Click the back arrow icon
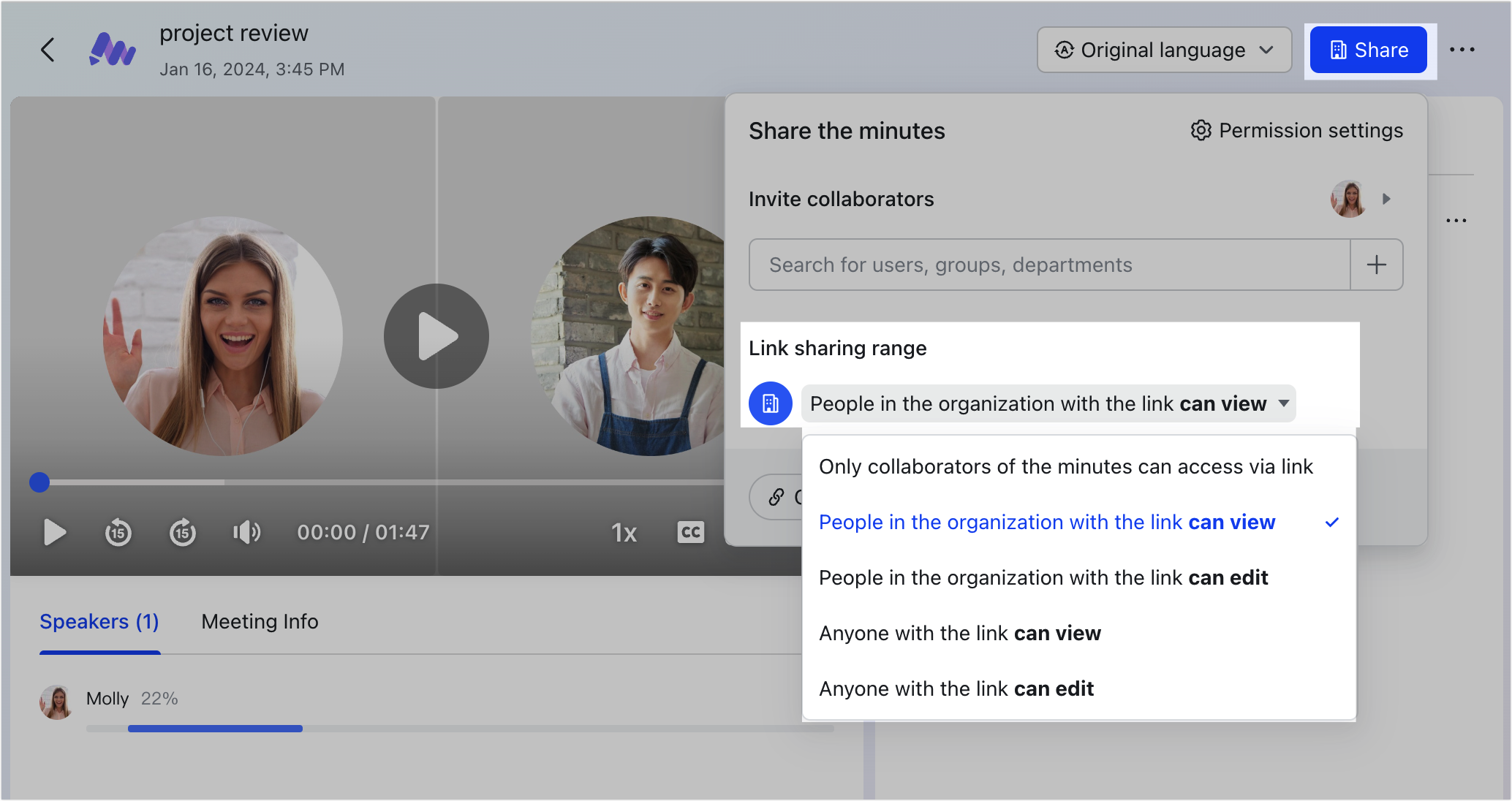Screen dimensions: 1512x801 [x=48, y=50]
